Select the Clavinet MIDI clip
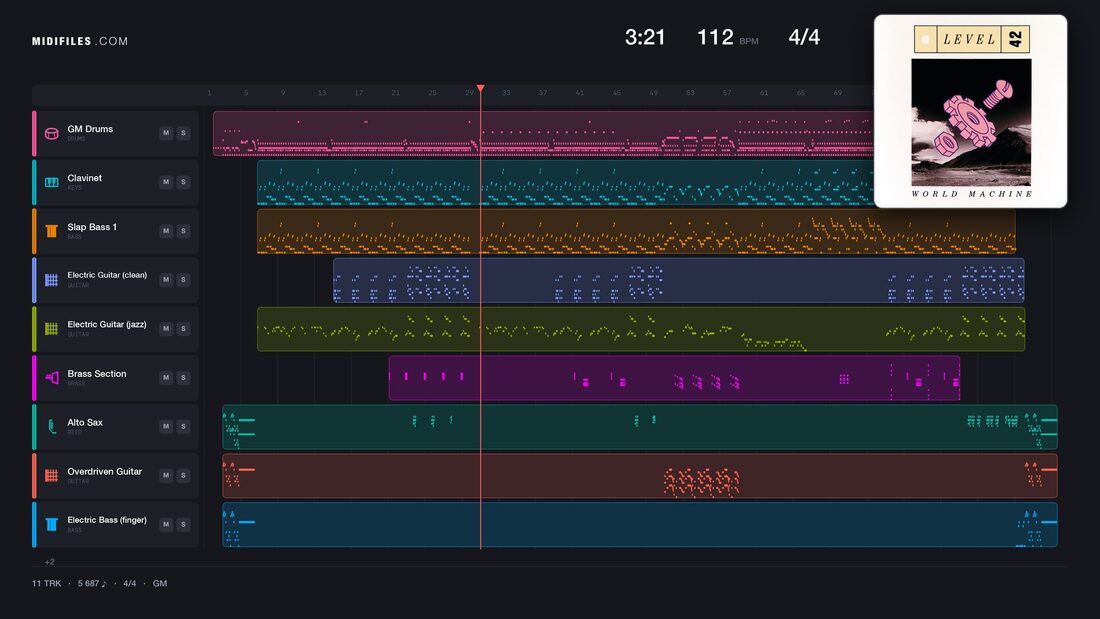Viewport: 1100px width, 619px height. tap(565, 182)
